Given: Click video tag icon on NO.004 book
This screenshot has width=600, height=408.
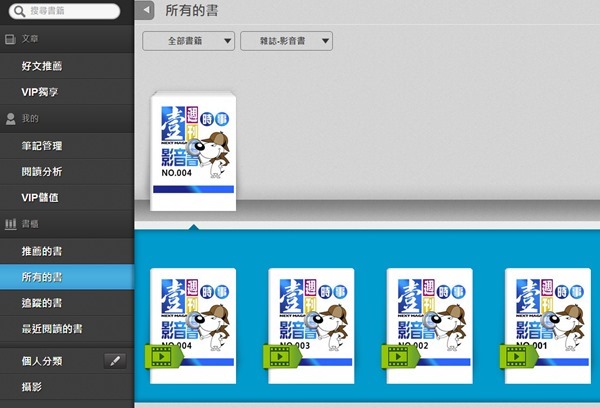Looking at the screenshot, I should coord(163,357).
